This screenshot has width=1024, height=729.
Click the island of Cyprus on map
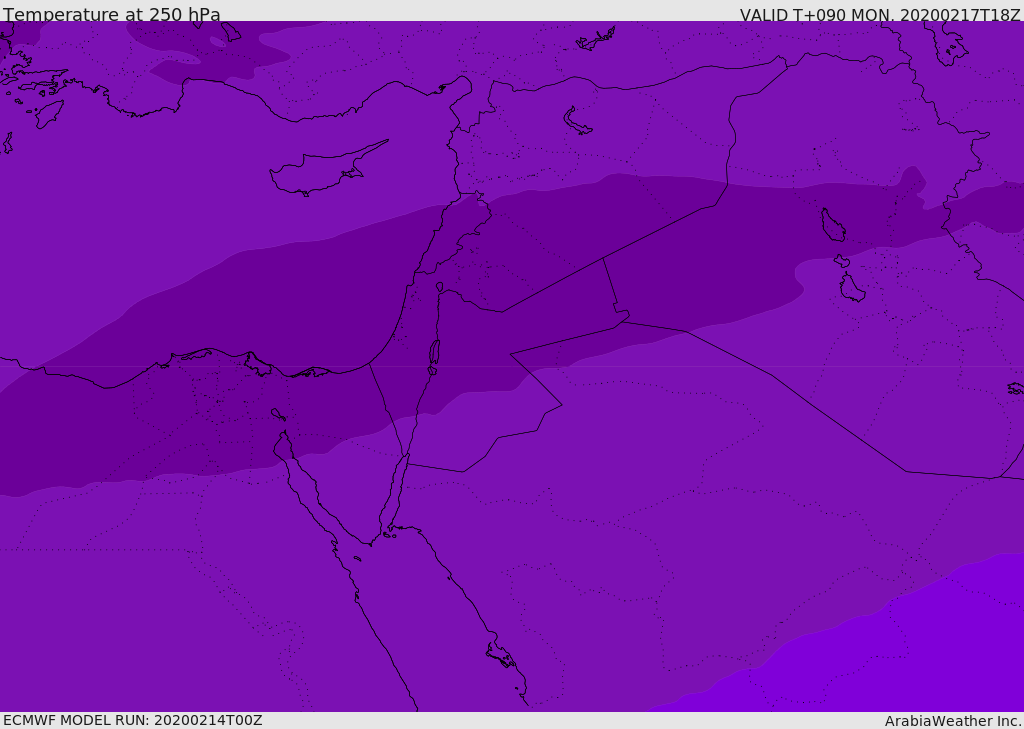pos(327,169)
